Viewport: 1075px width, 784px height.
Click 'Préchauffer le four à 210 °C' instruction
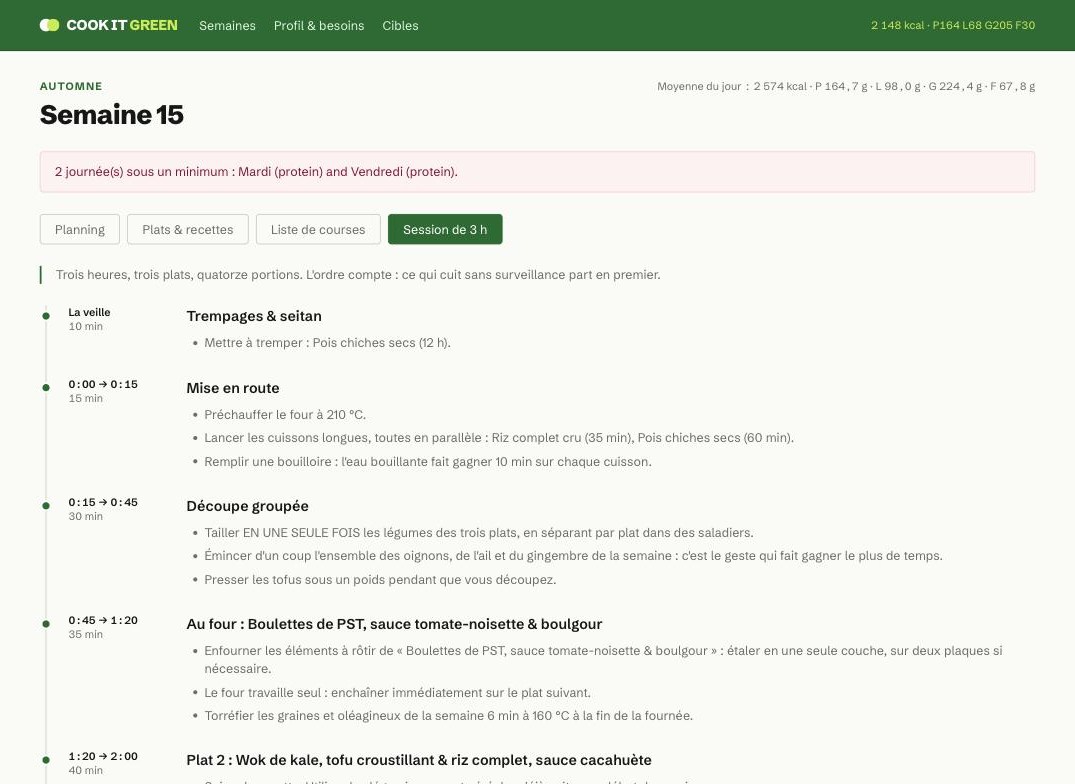285,415
